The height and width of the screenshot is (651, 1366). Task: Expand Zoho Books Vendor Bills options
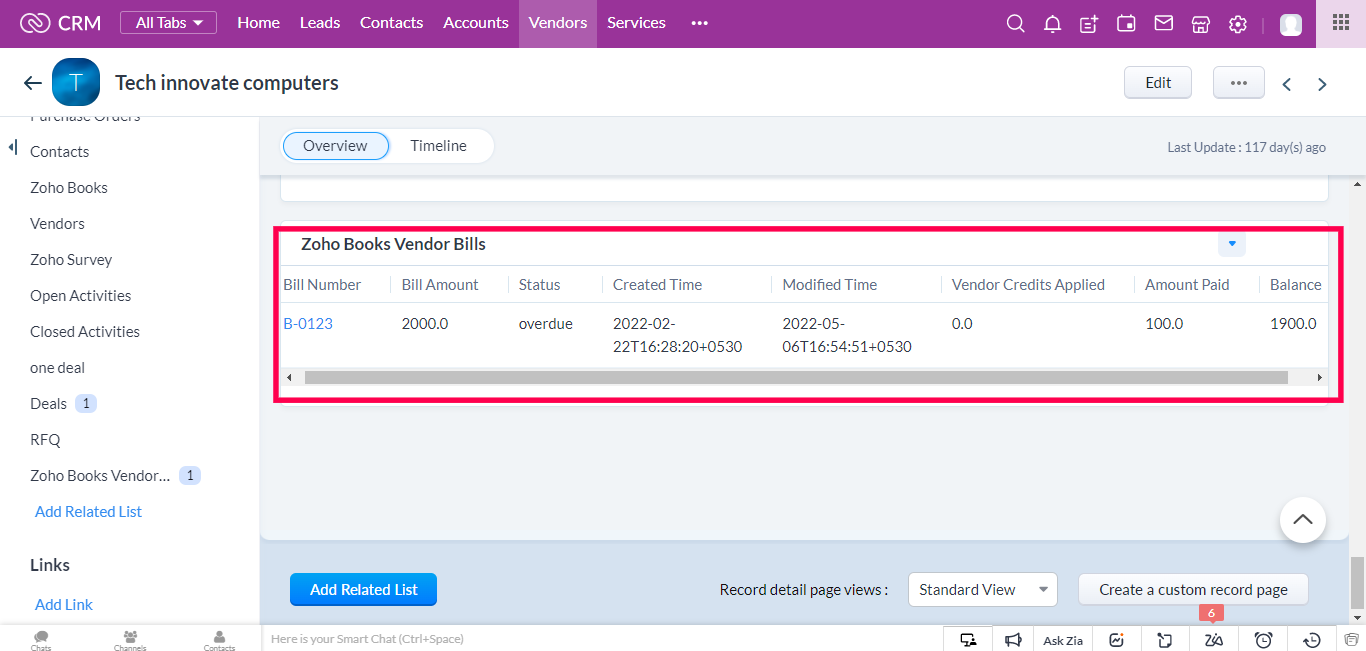[1232, 244]
